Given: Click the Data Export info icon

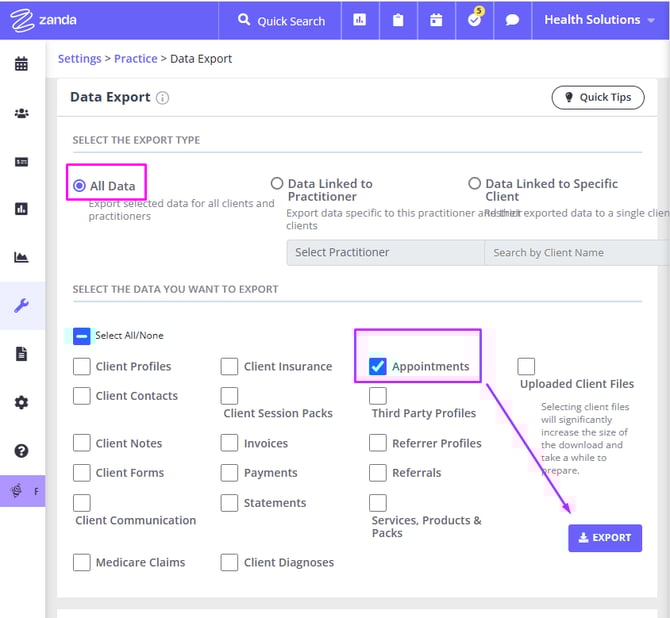Looking at the screenshot, I should (163, 98).
